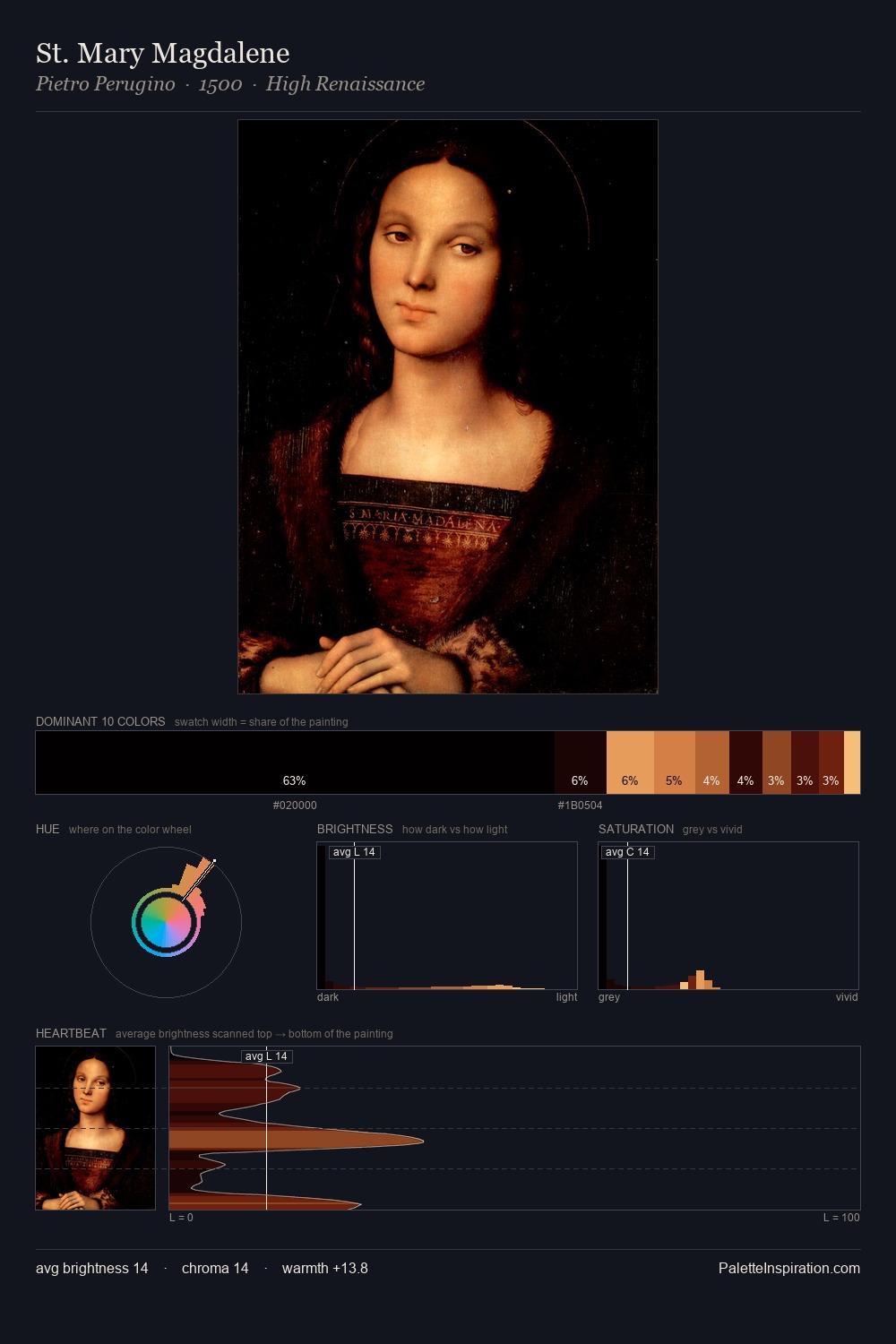The image size is (896, 1344).
Task: Click the title "St. Mary Magdalene"
Action: click(x=163, y=53)
